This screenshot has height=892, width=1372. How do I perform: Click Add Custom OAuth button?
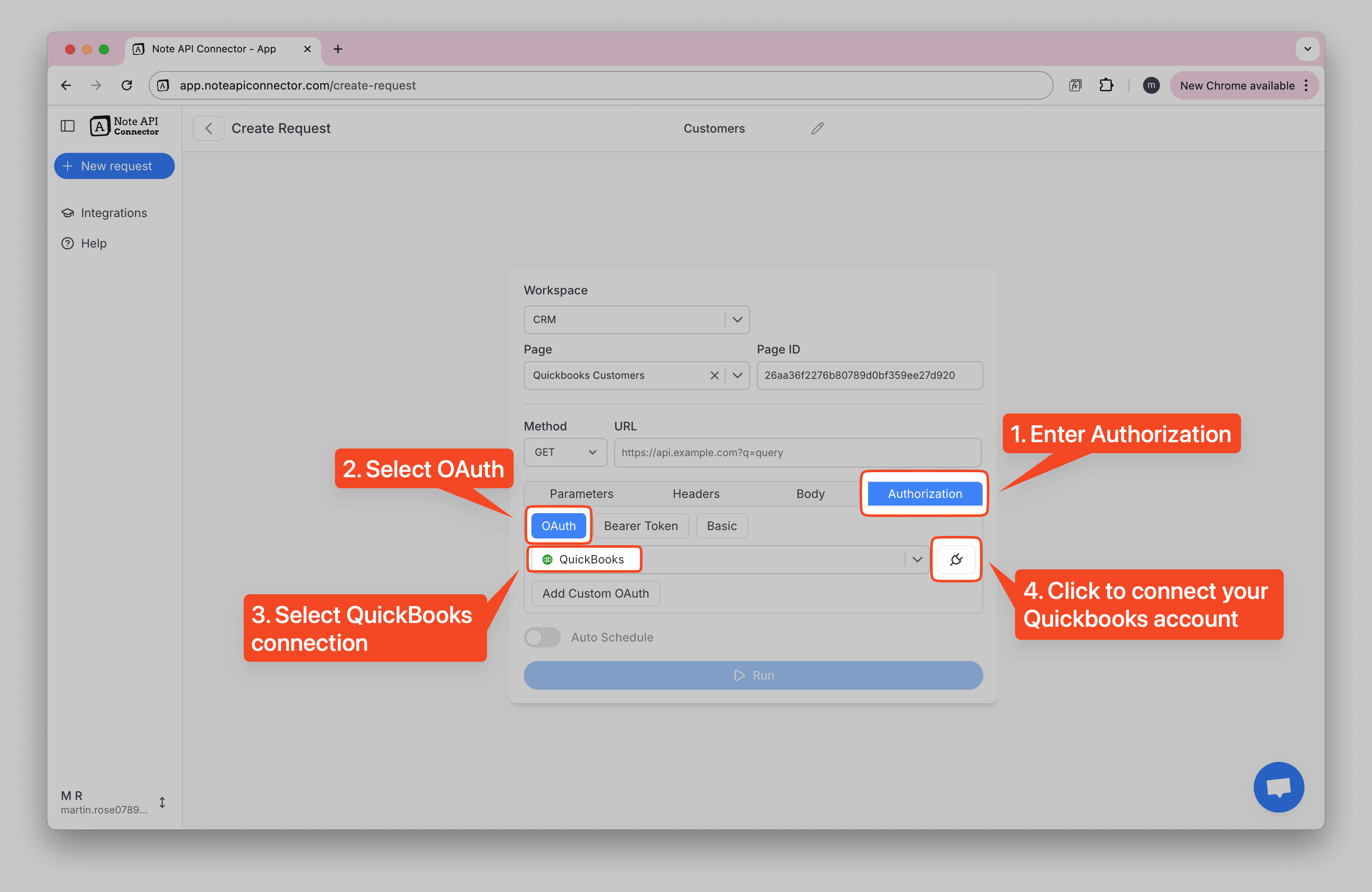[596, 593]
